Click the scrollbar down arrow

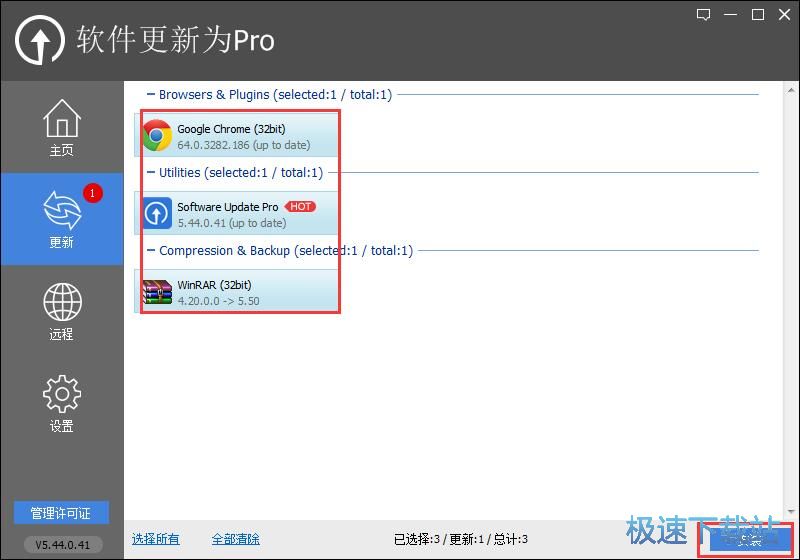[791, 511]
